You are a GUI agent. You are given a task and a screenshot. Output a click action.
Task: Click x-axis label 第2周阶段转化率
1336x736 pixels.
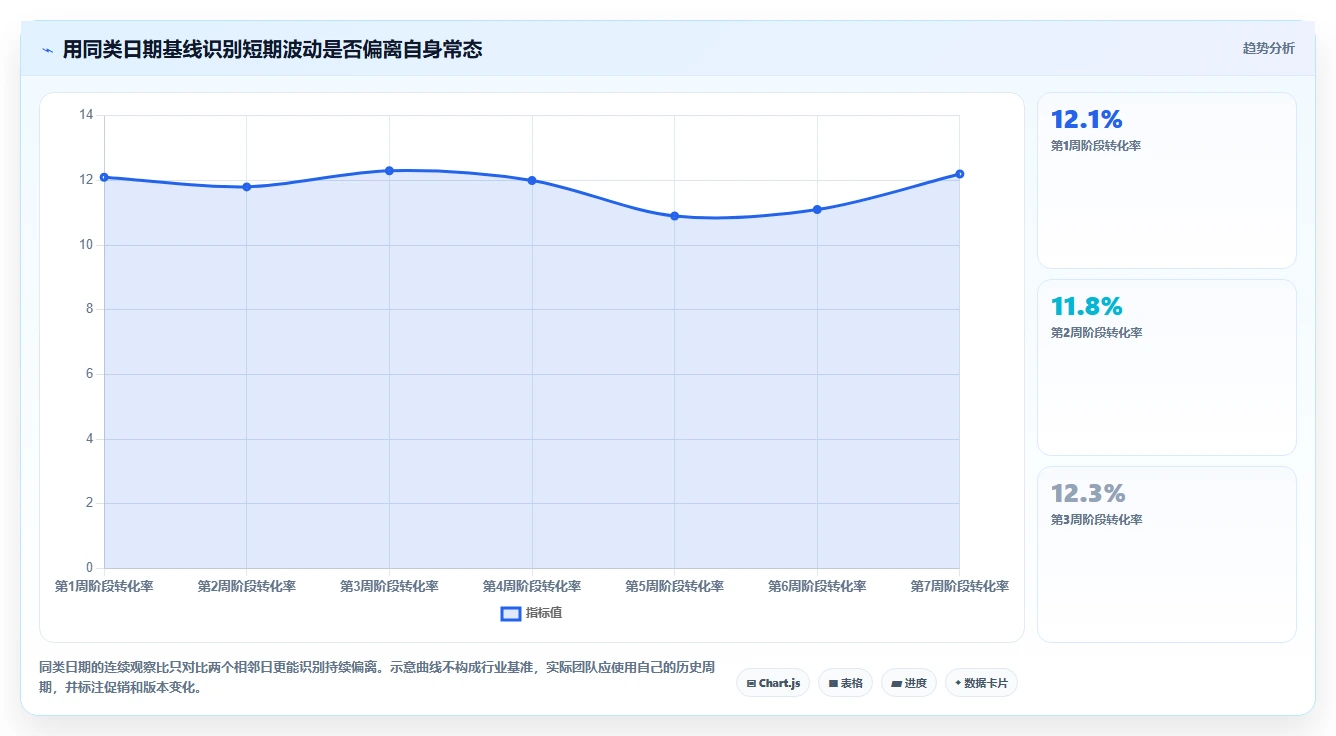point(247,586)
